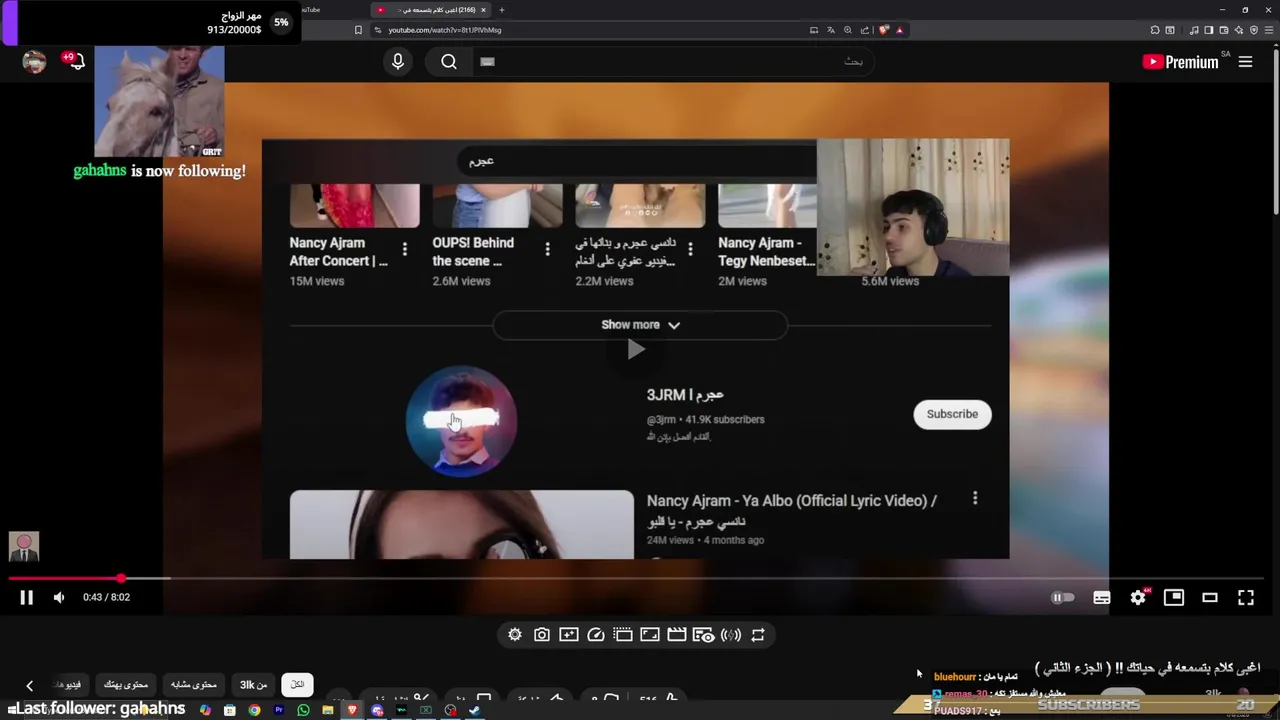Select the 'الكل' filter chip
This screenshot has height=720, width=1280.
297,684
